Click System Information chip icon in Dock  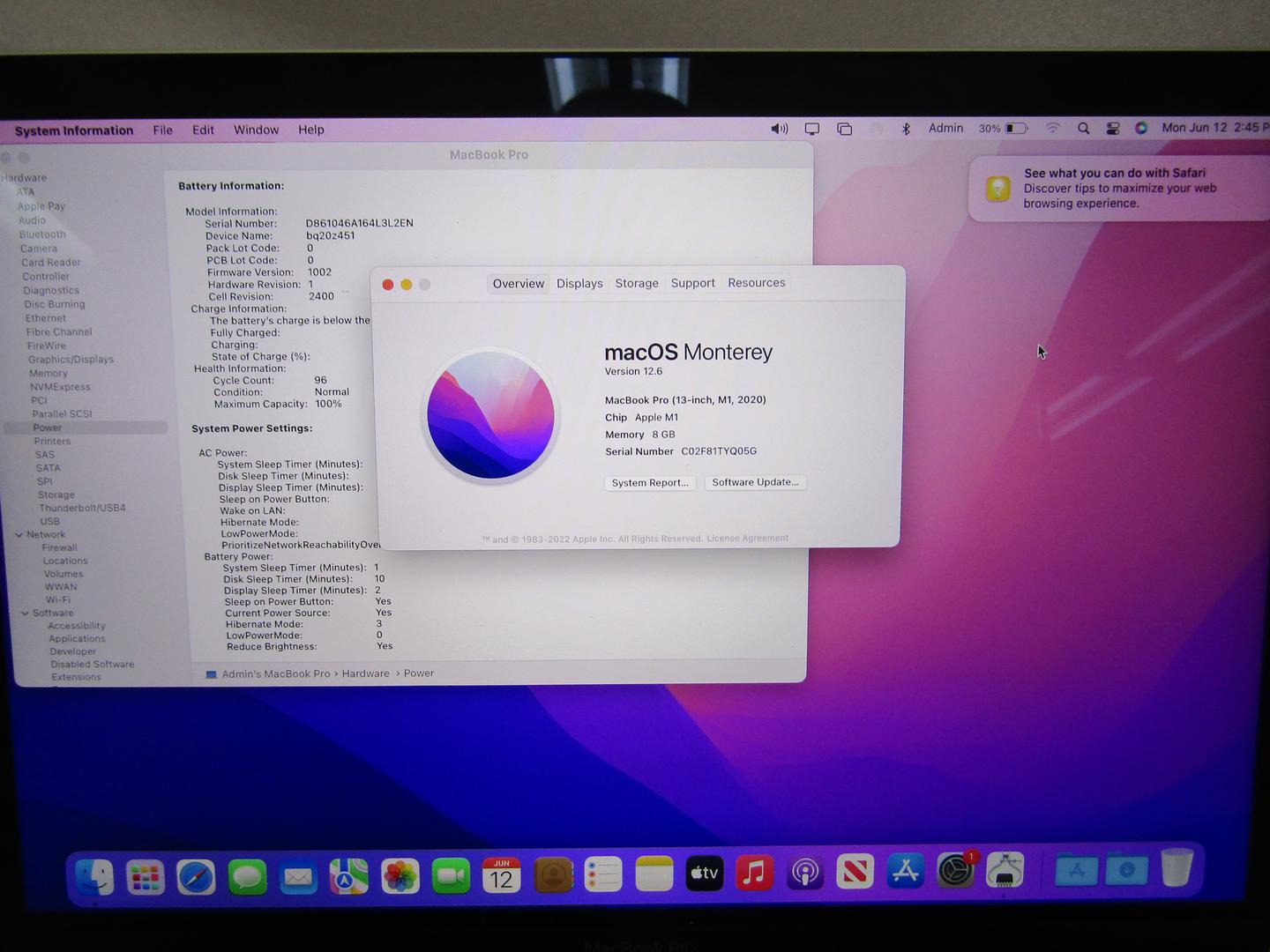coord(1005,871)
